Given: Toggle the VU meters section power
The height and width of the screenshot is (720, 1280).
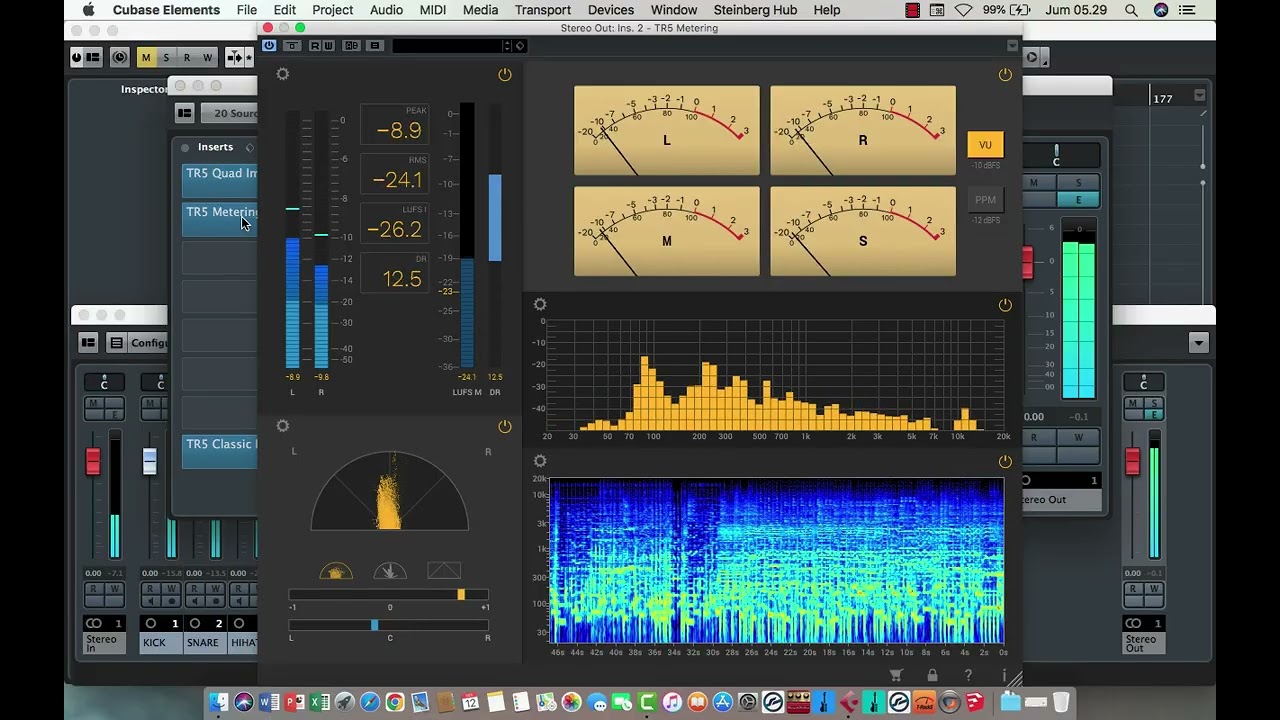Looking at the screenshot, I should (1005, 75).
